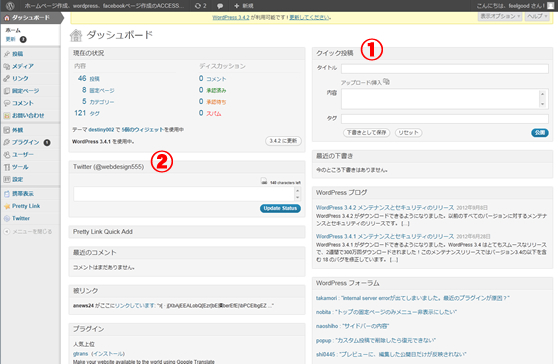Click the プラグイン plugins icon in sidebar

6,142
